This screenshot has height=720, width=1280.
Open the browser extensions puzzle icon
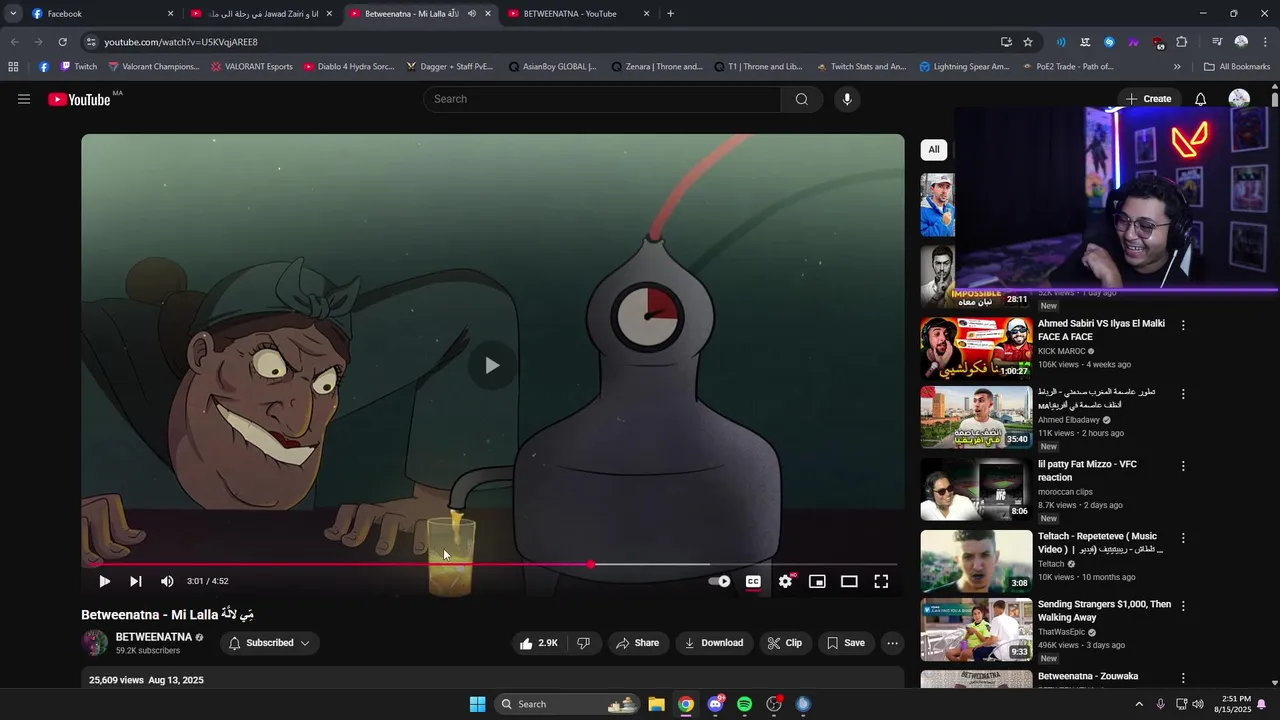pyautogui.click(x=1182, y=42)
